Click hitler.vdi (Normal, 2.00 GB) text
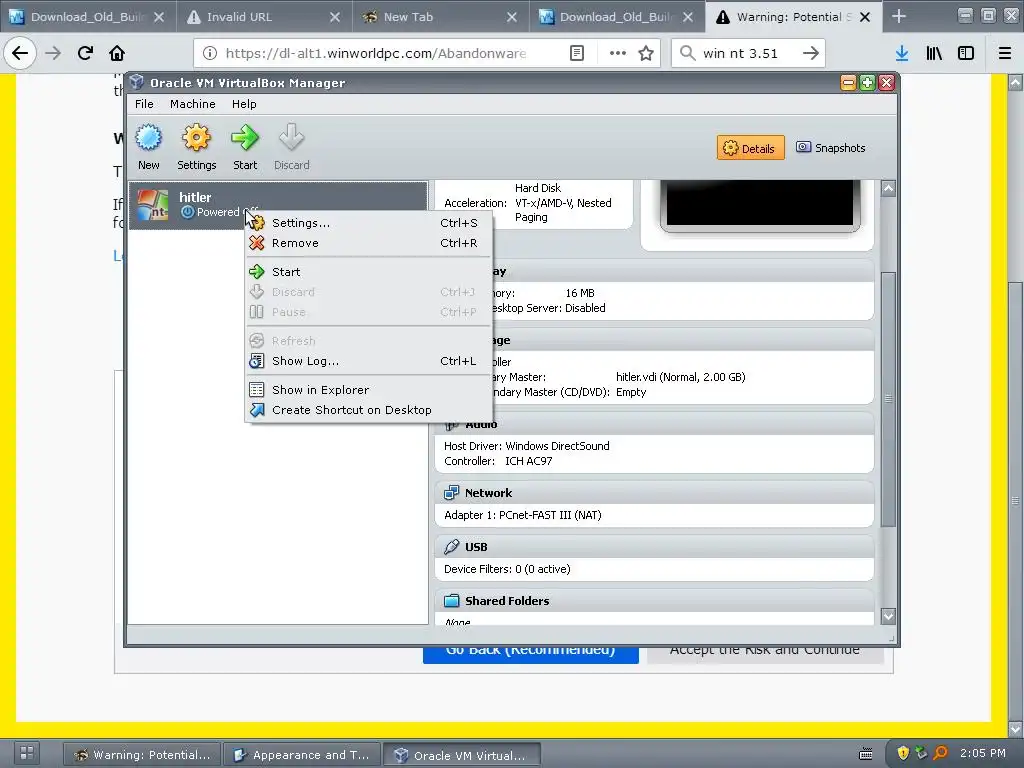 pos(680,377)
